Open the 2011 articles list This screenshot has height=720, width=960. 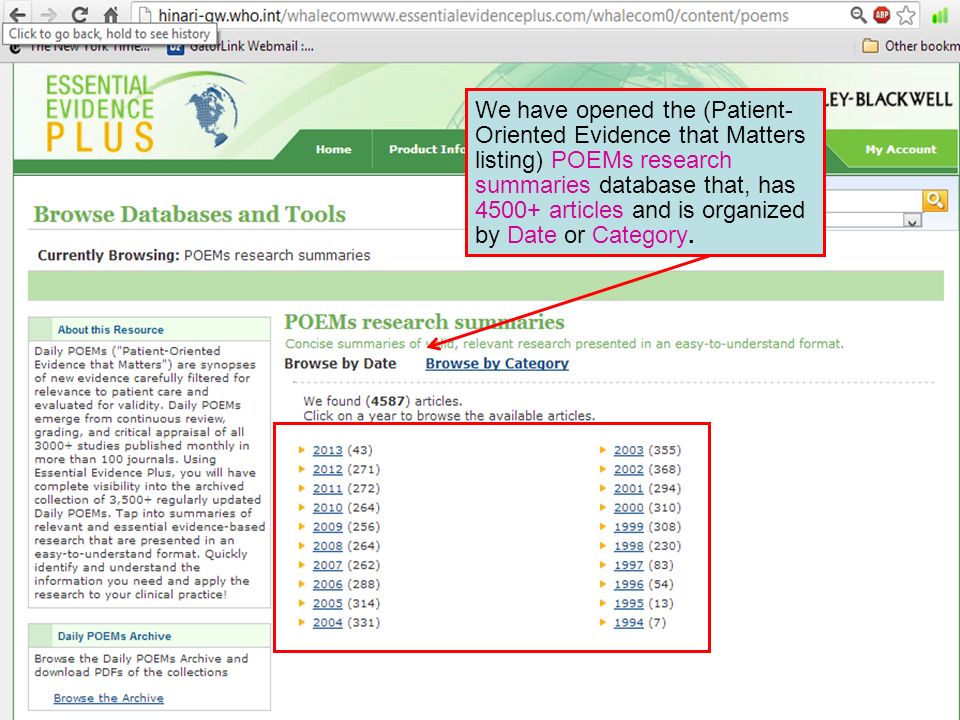click(328, 489)
